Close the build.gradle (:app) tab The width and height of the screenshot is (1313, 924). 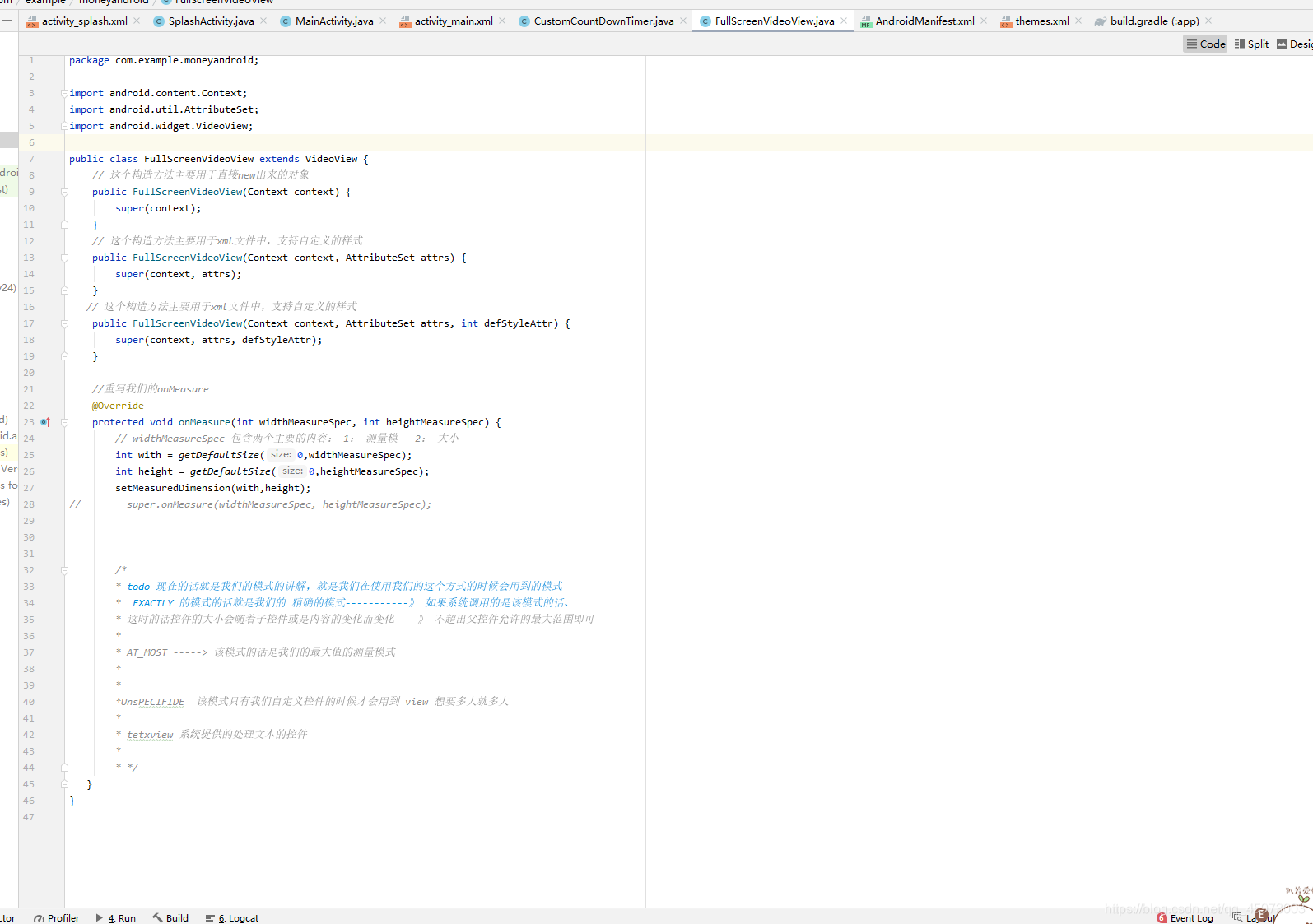pyautogui.click(x=1208, y=21)
